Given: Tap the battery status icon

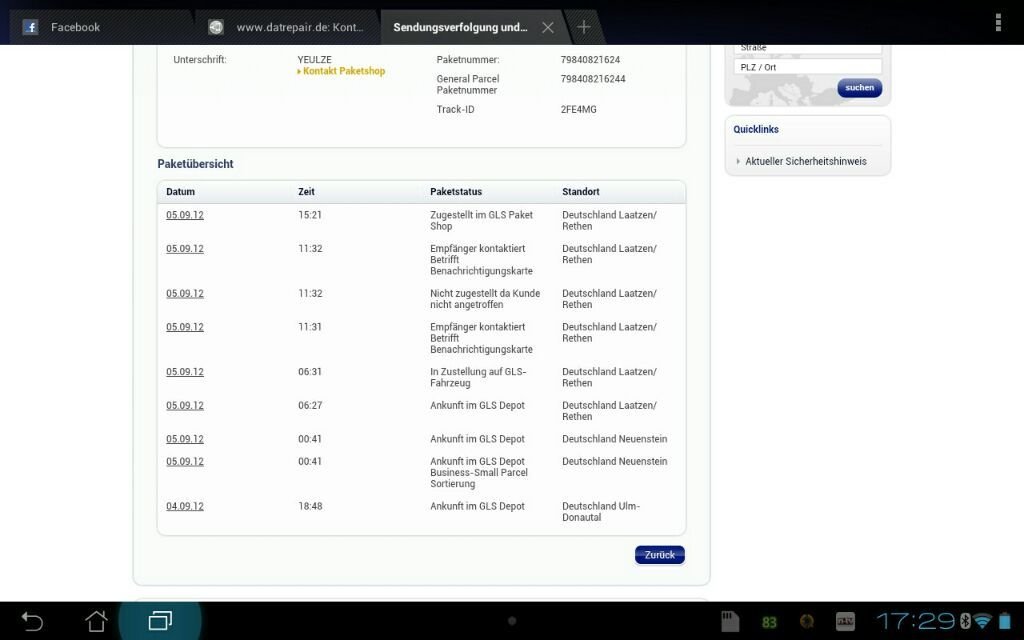Looking at the screenshot, I should pos(1004,621).
